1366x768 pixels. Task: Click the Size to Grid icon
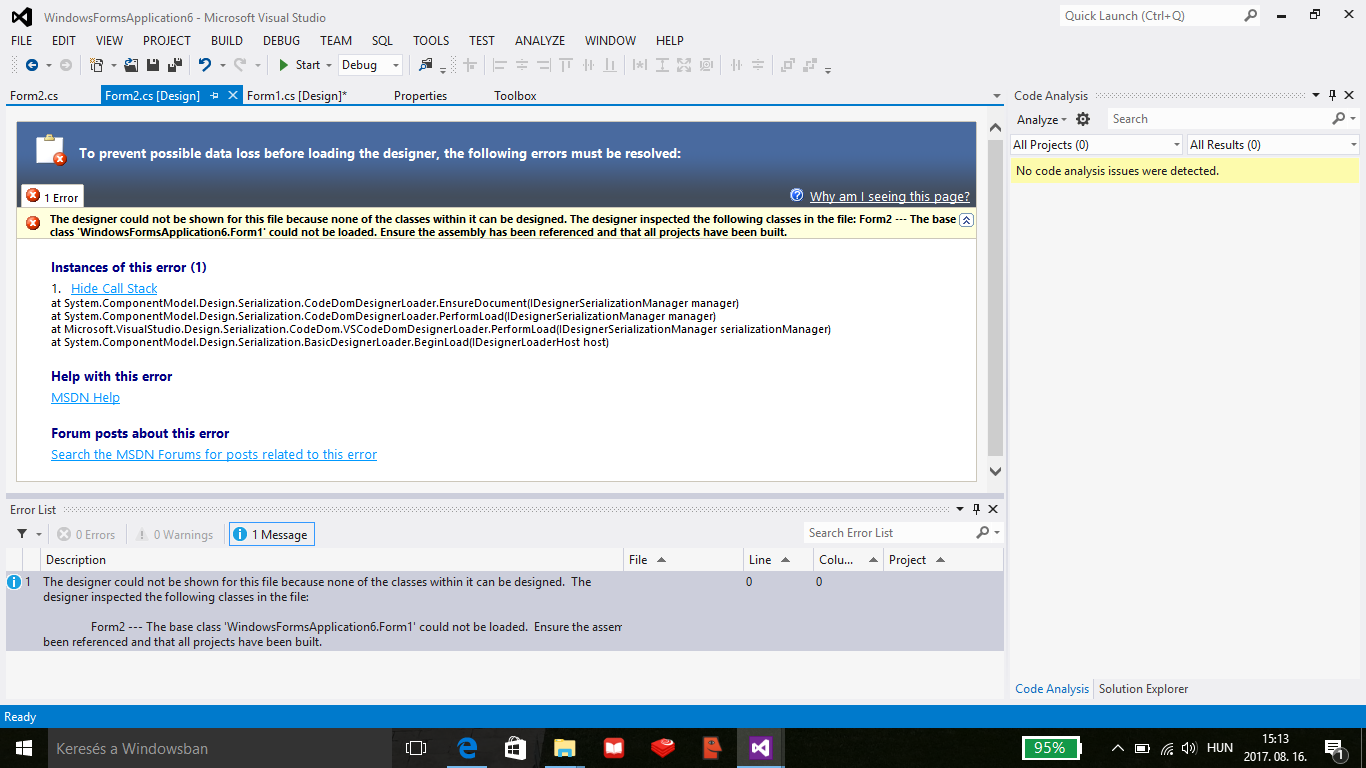coord(707,65)
